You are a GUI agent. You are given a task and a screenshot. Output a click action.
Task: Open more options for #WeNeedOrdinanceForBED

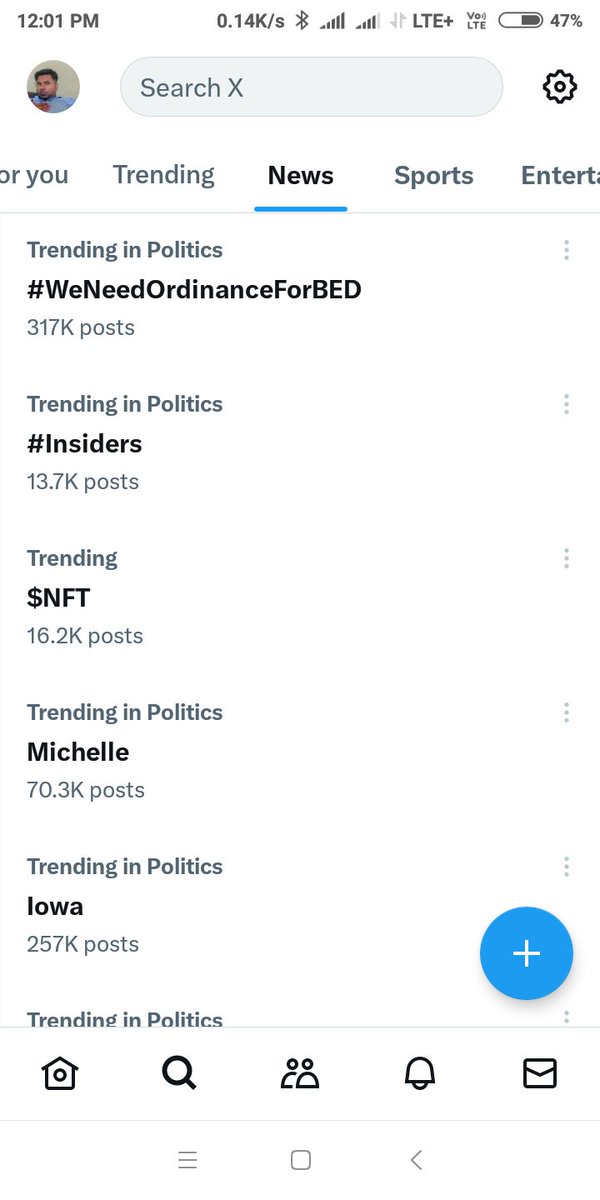pos(566,250)
